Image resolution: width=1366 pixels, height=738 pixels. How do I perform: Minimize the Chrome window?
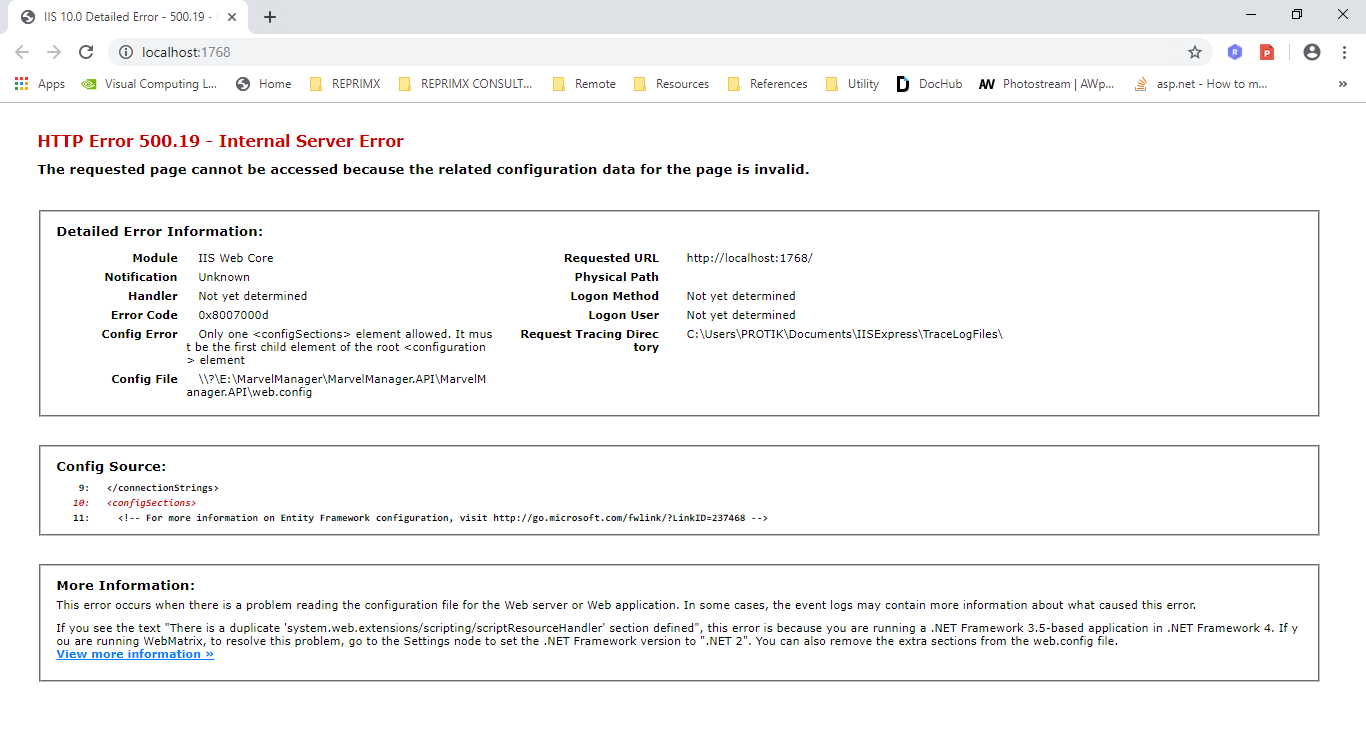pos(1251,14)
